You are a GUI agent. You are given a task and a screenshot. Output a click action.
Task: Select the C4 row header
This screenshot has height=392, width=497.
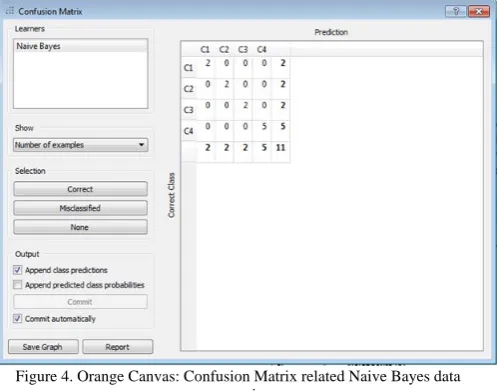[x=189, y=131]
